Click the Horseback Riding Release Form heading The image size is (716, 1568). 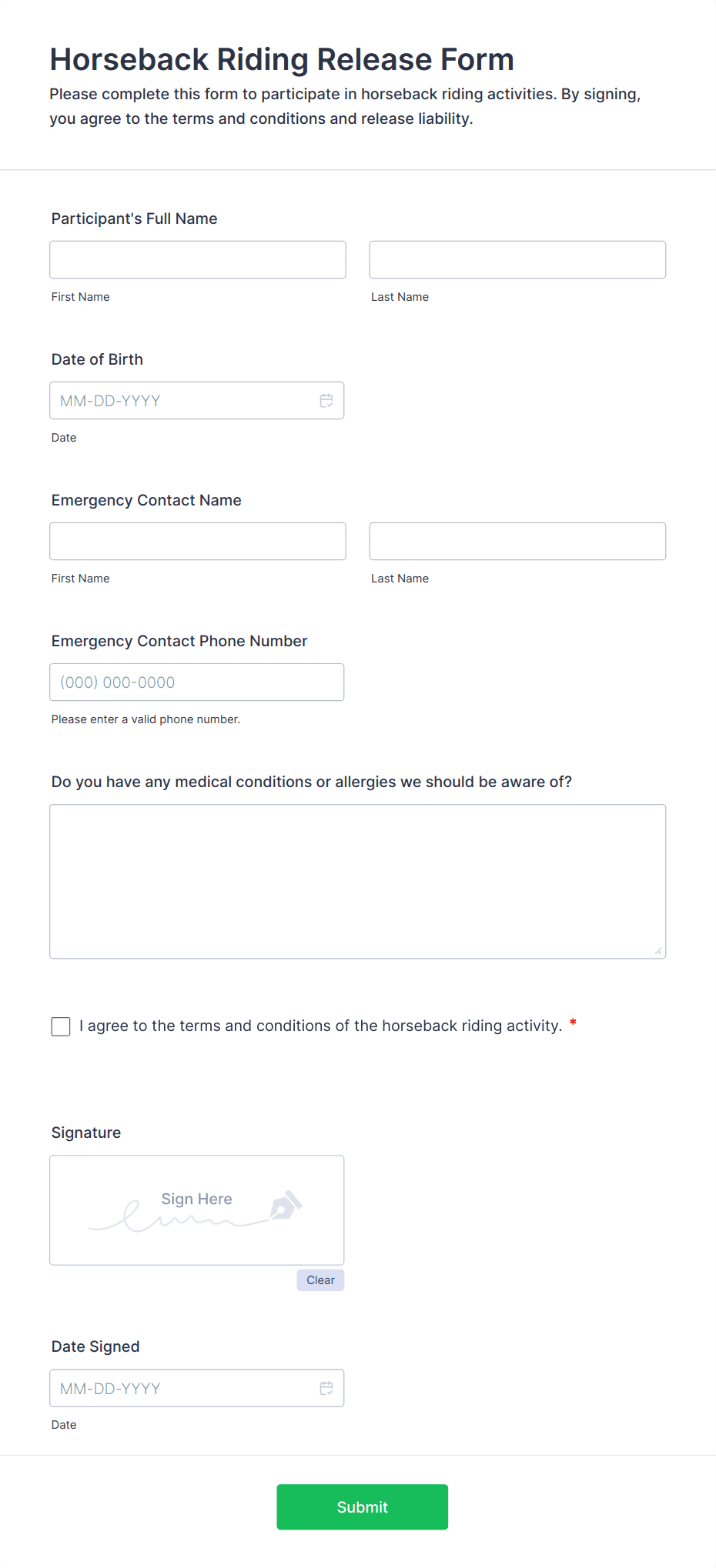point(282,59)
